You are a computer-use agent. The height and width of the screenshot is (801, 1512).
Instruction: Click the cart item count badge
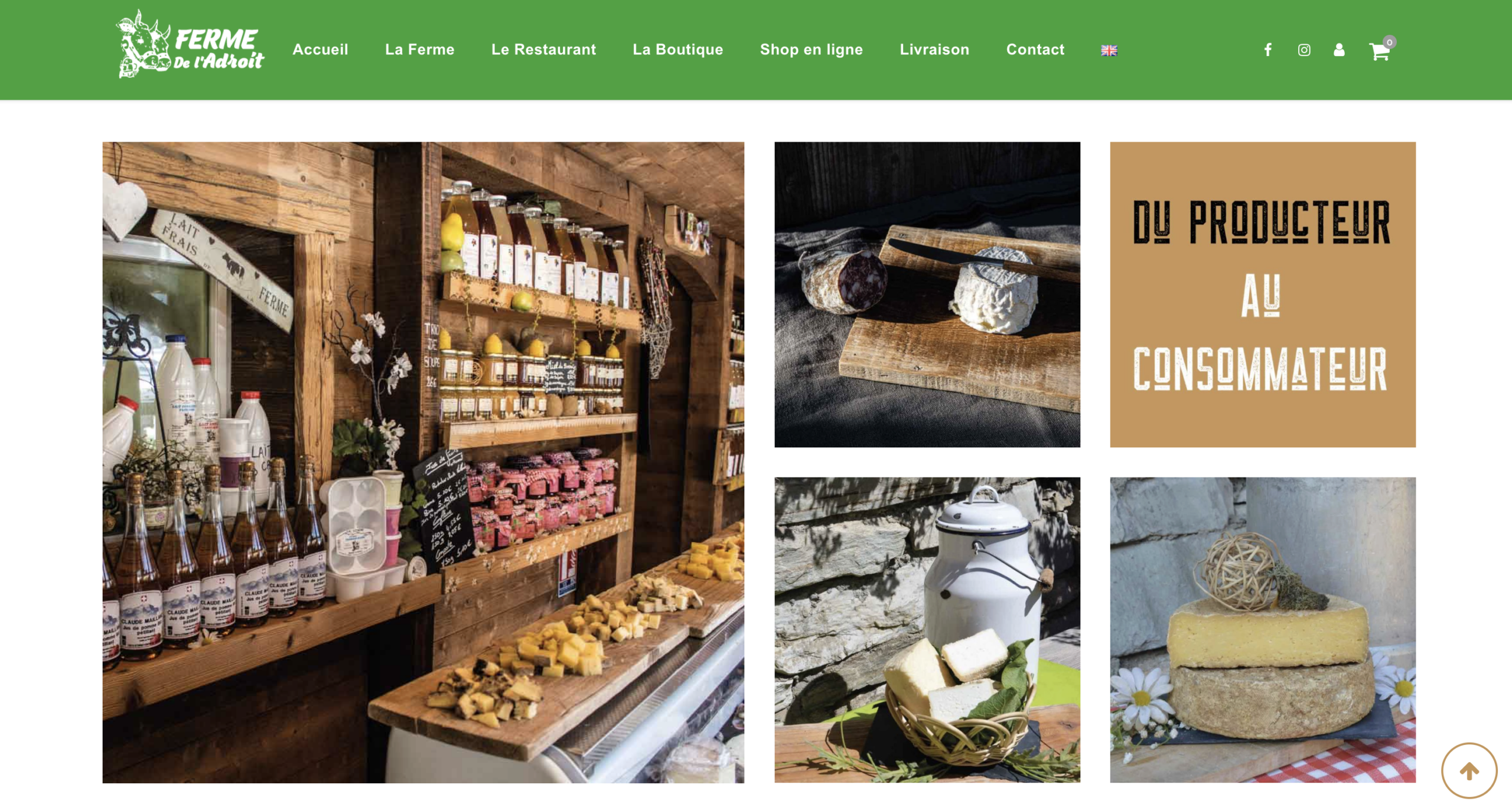click(x=1389, y=42)
